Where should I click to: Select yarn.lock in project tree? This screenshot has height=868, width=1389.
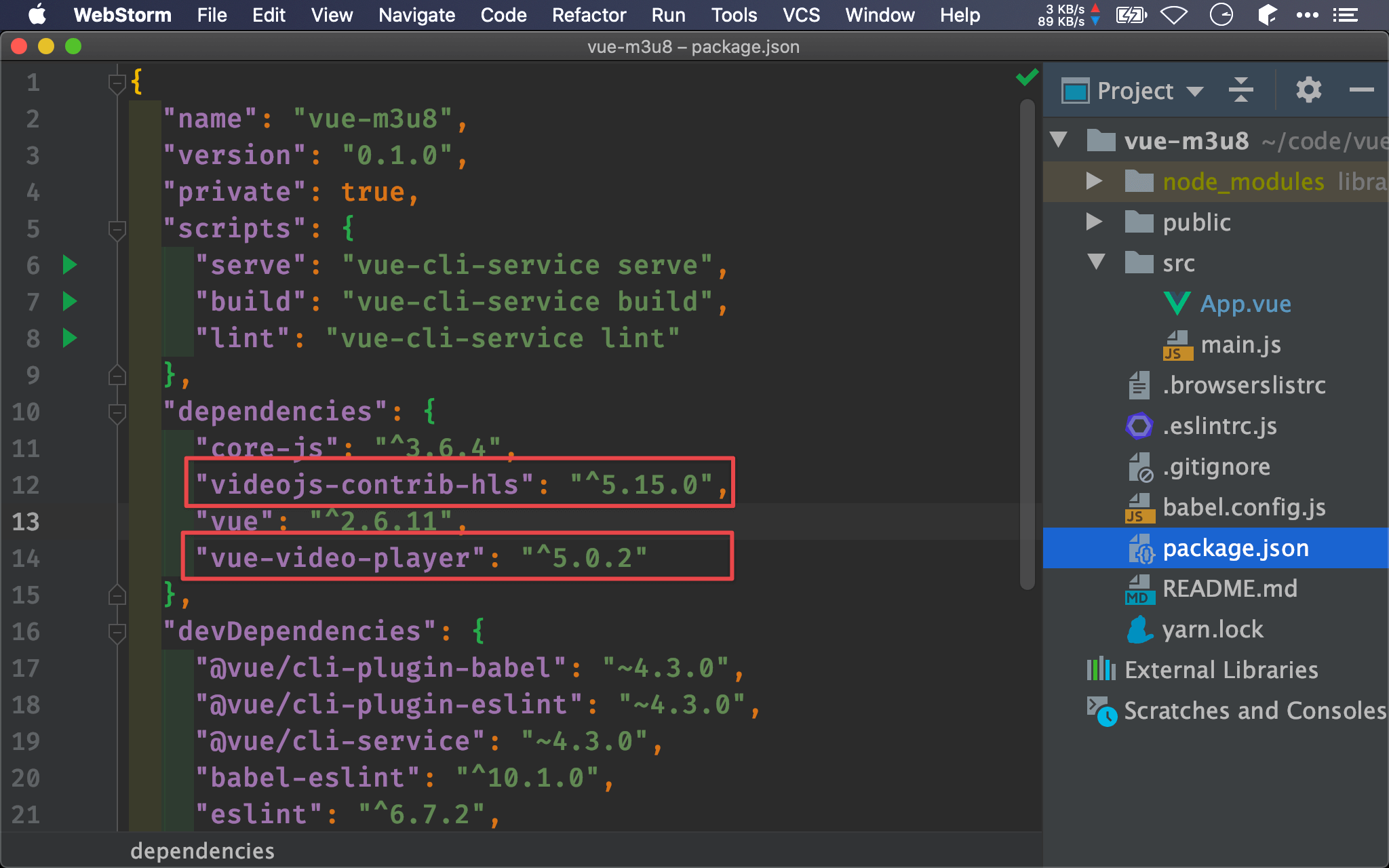(x=1213, y=629)
